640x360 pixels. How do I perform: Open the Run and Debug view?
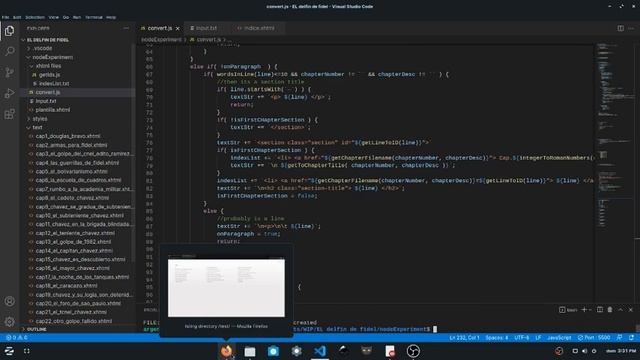[x=9, y=93]
